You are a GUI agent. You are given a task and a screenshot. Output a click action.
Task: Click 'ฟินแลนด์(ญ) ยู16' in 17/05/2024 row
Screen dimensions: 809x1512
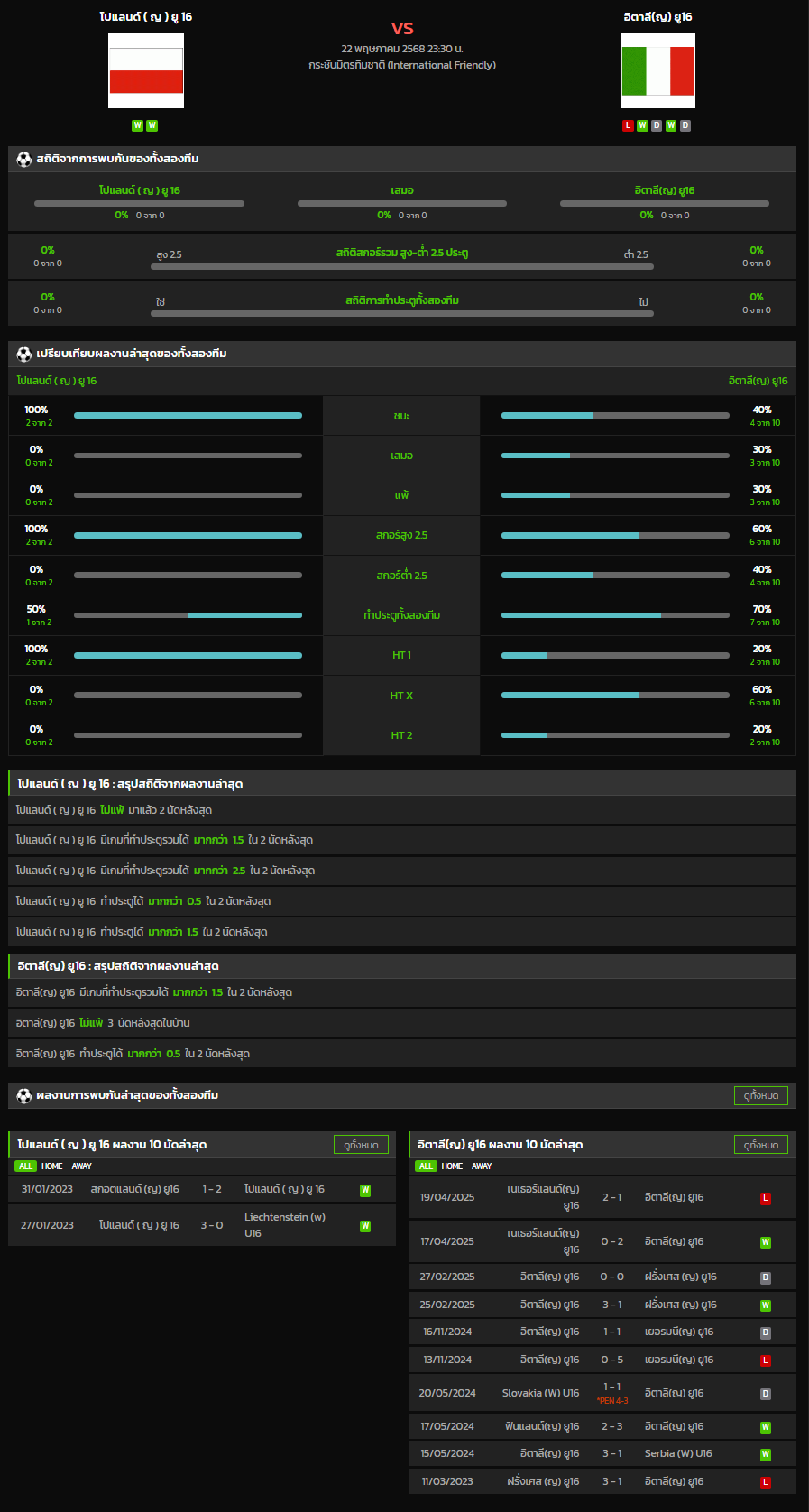[542, 1426]
